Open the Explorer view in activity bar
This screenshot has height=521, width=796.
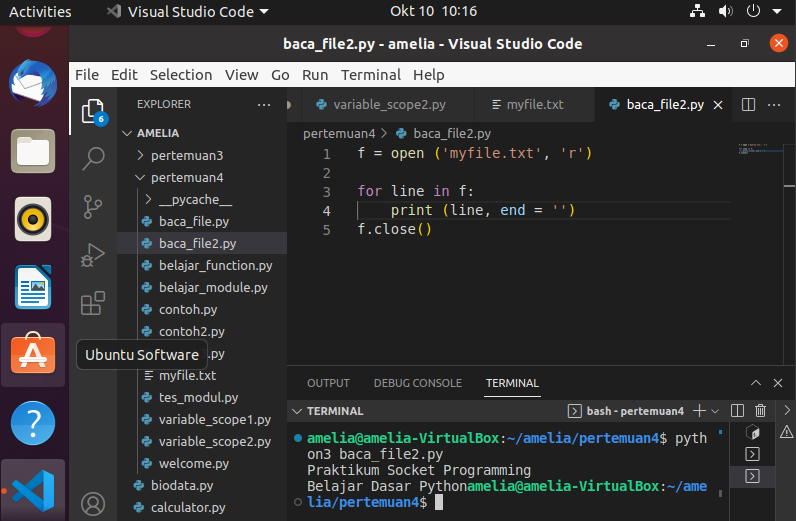(93, 111)
